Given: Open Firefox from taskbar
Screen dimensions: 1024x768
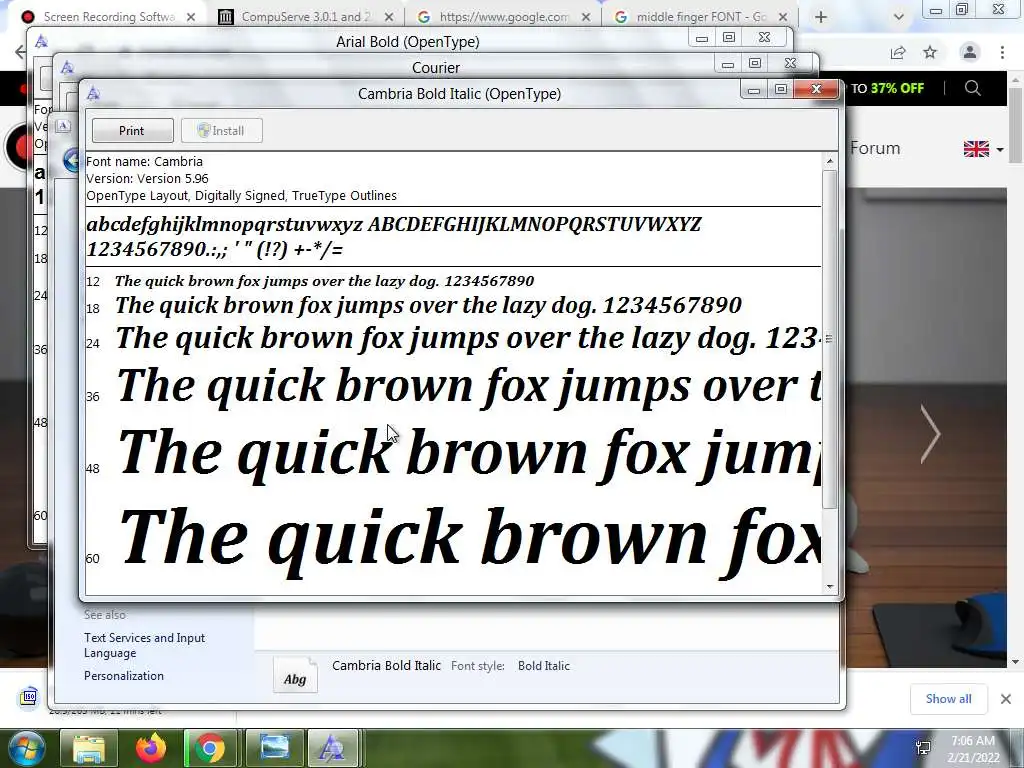Looking at the screenshot, I should 150,748.
